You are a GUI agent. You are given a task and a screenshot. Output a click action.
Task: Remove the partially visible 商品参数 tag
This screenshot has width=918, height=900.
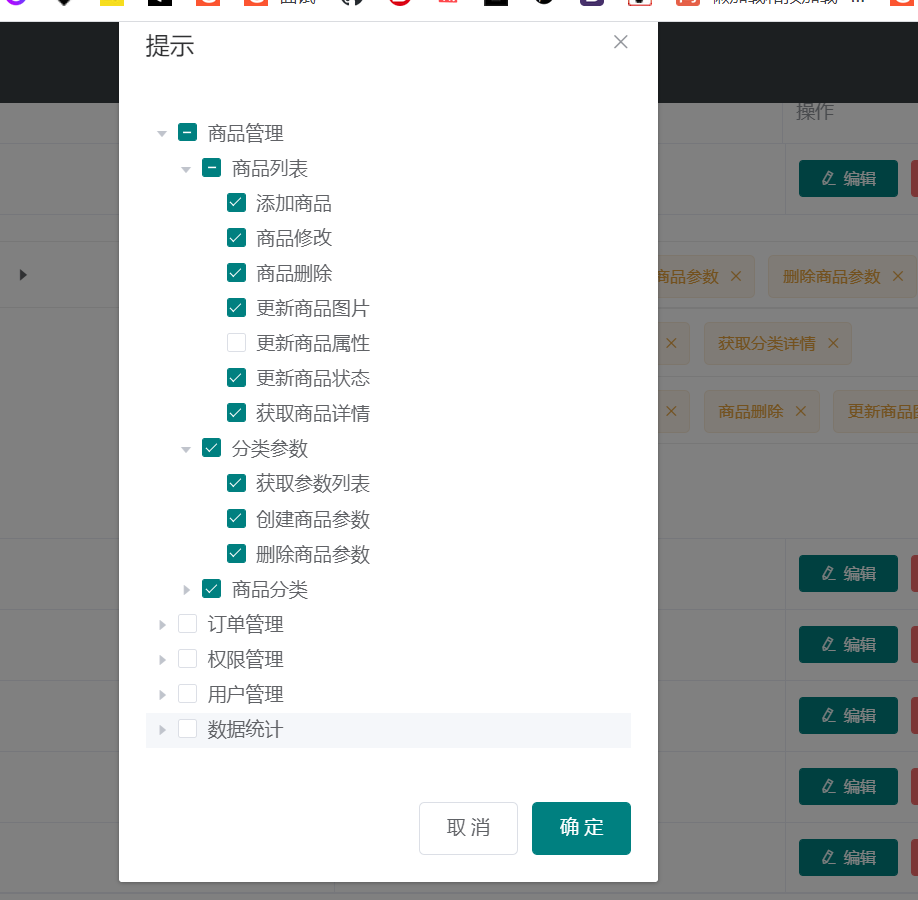coord(736,276)
